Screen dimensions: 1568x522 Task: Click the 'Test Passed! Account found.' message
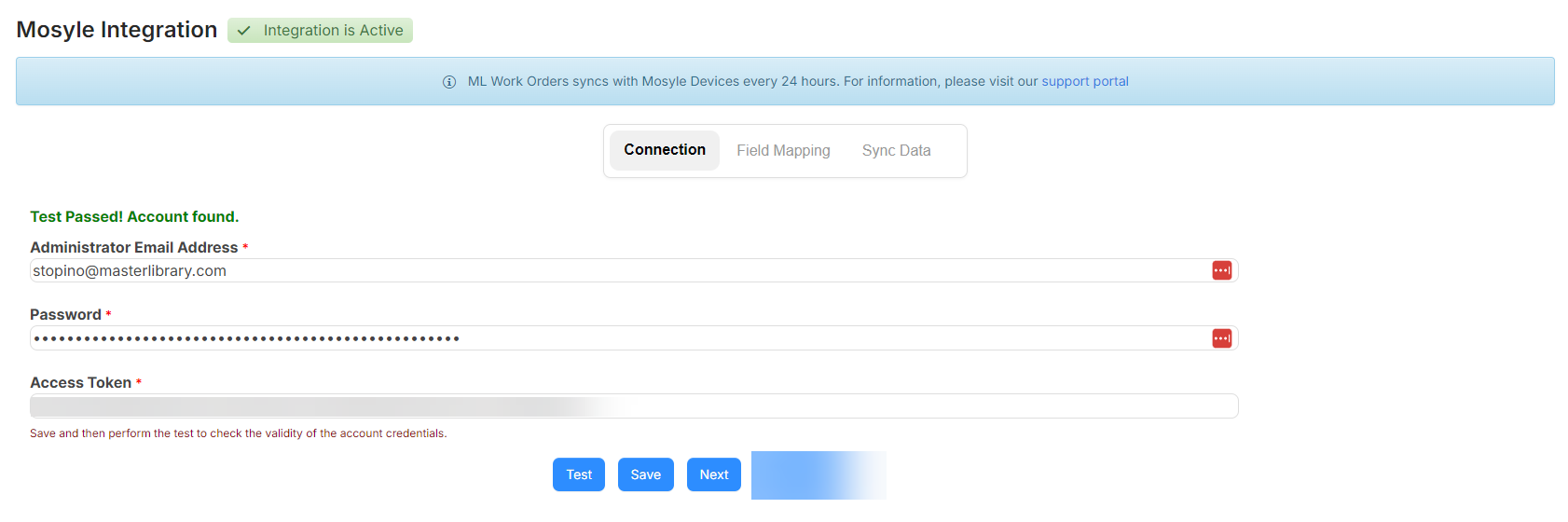[x=134, y=216]
